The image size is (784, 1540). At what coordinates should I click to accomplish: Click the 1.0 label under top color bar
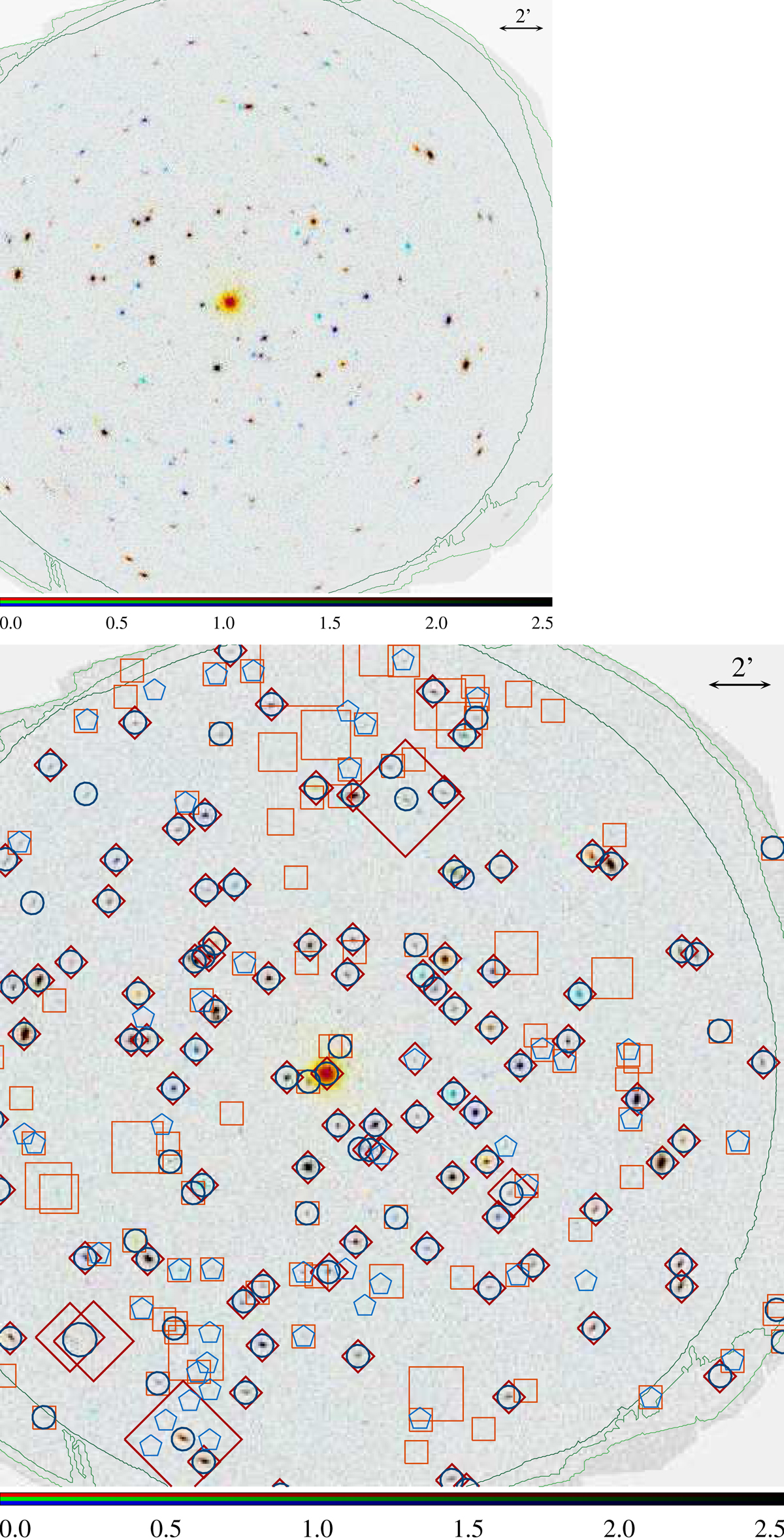pyautogui.click(x=223, y=623)
